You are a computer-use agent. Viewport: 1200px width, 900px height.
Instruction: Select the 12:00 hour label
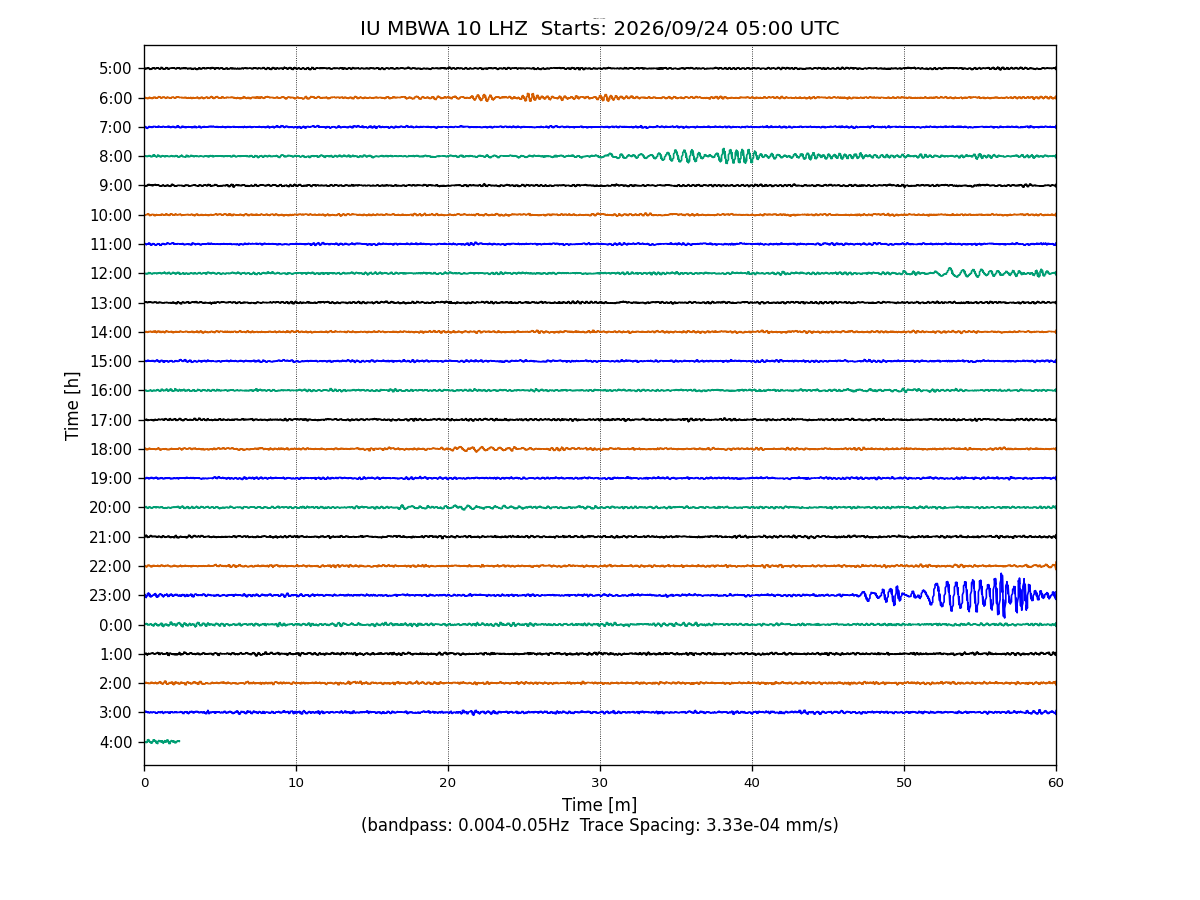(x=111, y=273)
